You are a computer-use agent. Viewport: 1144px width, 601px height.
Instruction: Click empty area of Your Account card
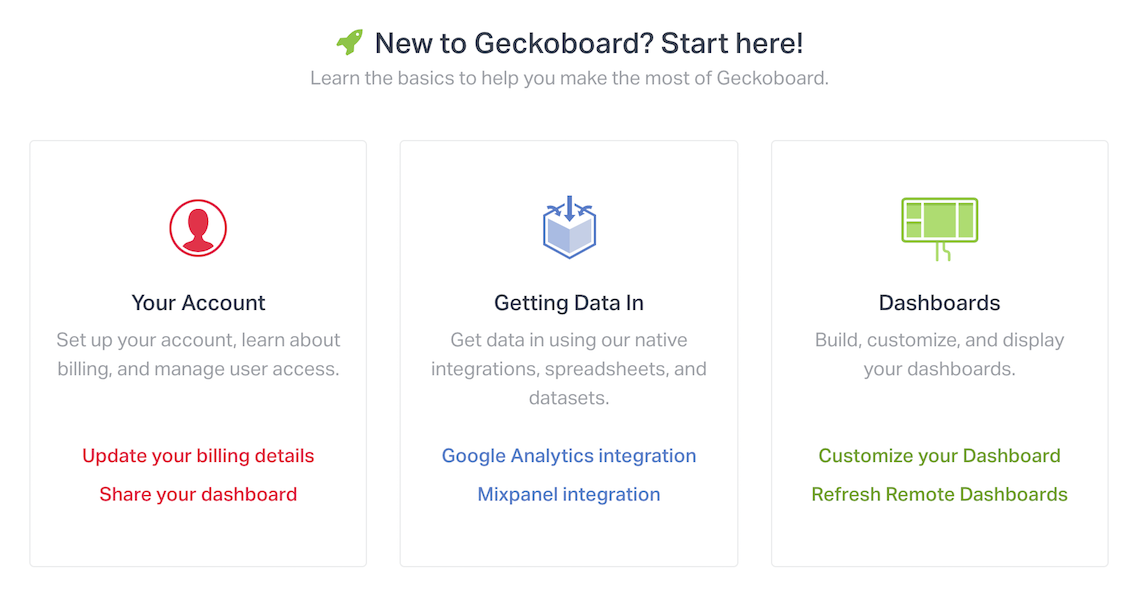(198, 536)
